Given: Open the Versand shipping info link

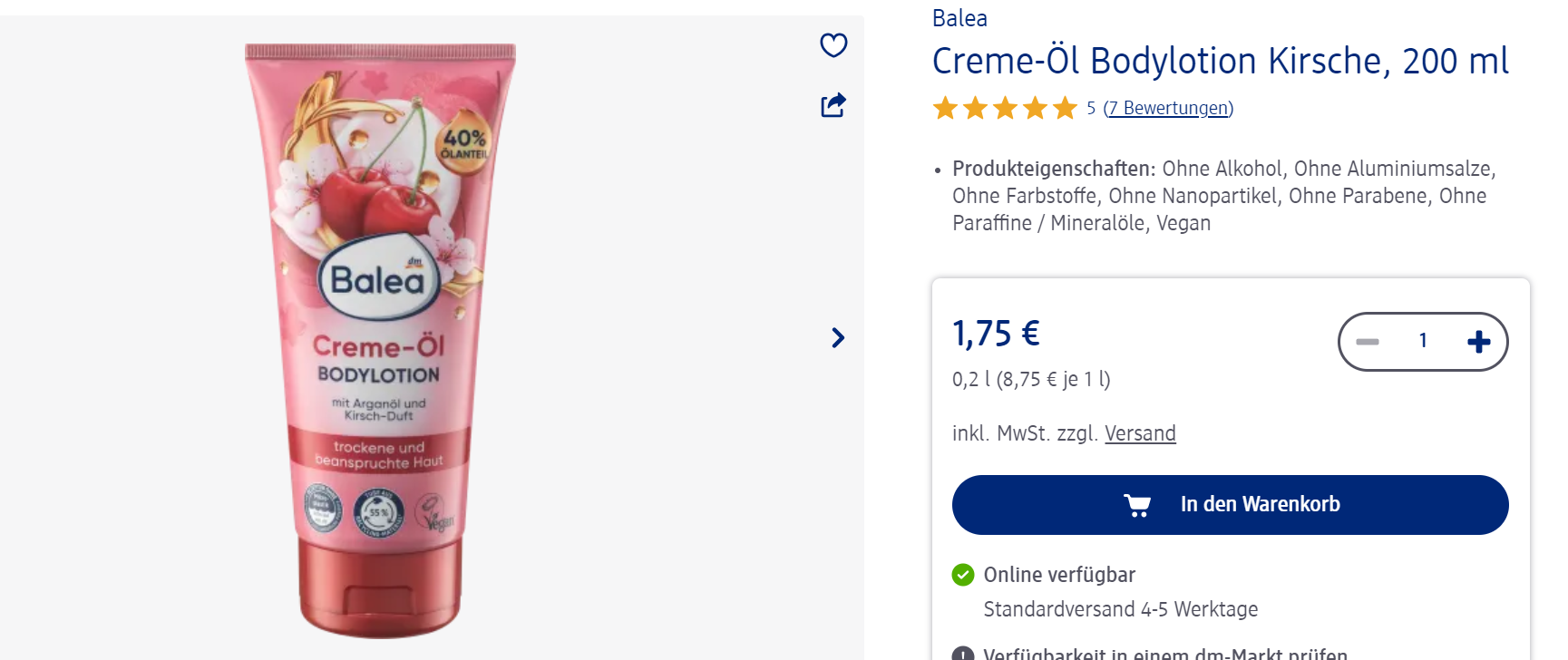Looking at the screenshot, I should click(x=1140, y=433).
